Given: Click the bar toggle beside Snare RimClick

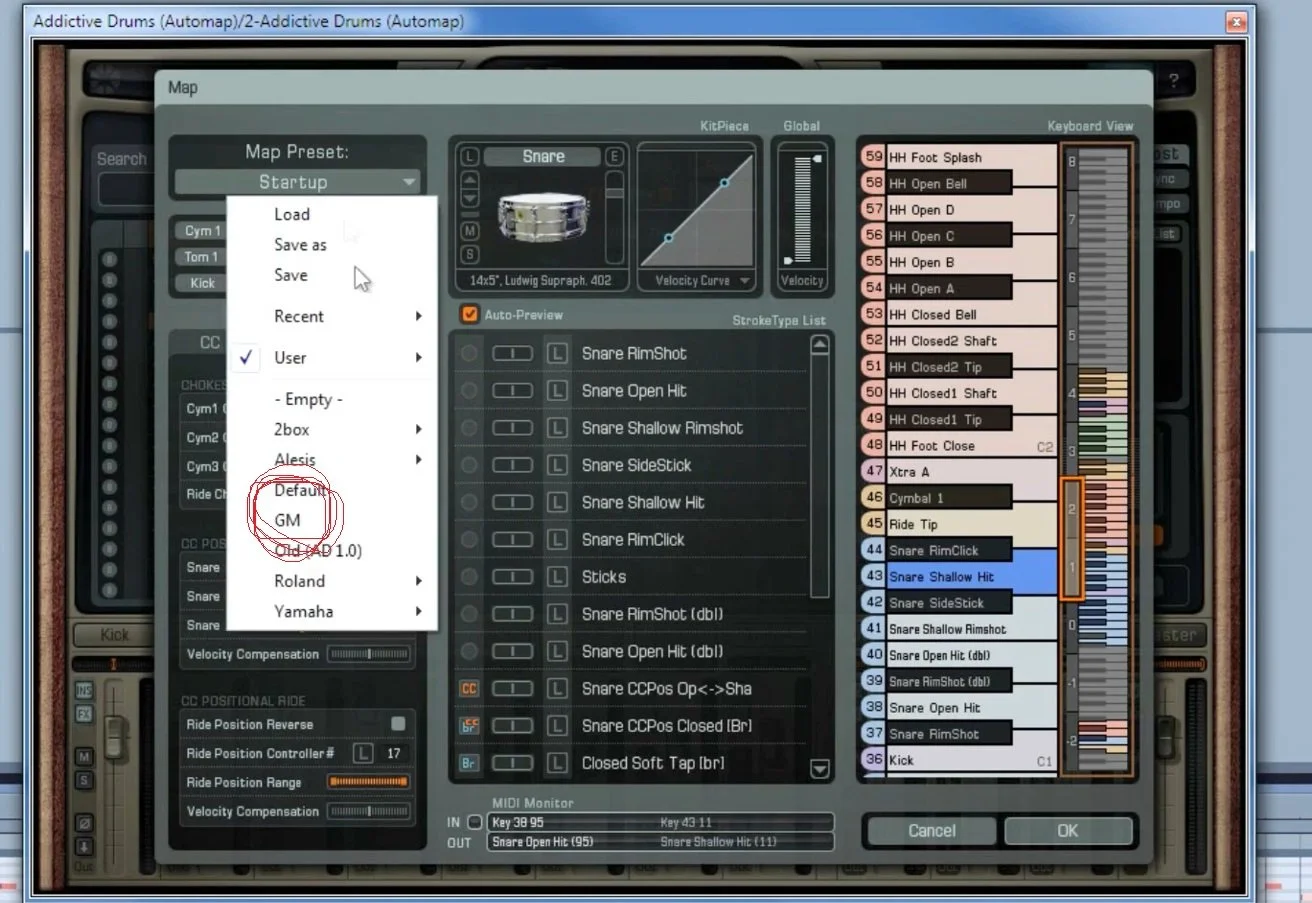Looking at the screenshot, I should coord(512,540).
